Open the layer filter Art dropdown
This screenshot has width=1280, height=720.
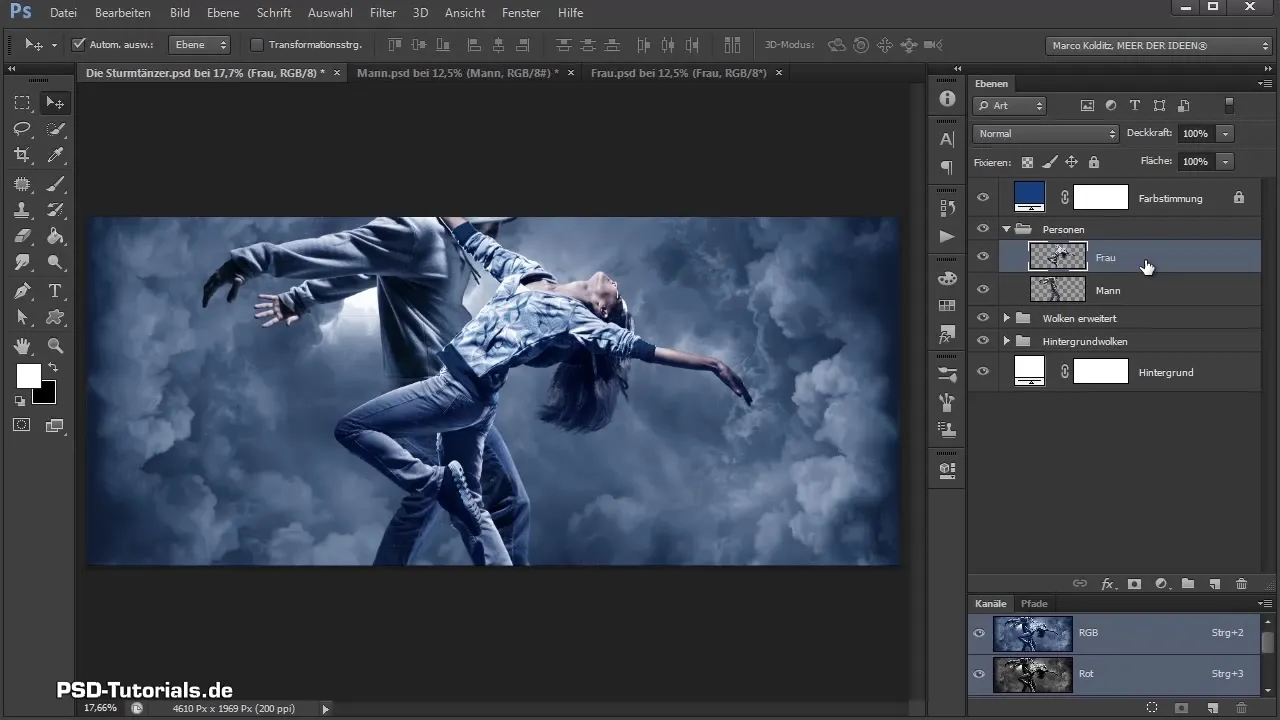tap(1010, 105)
